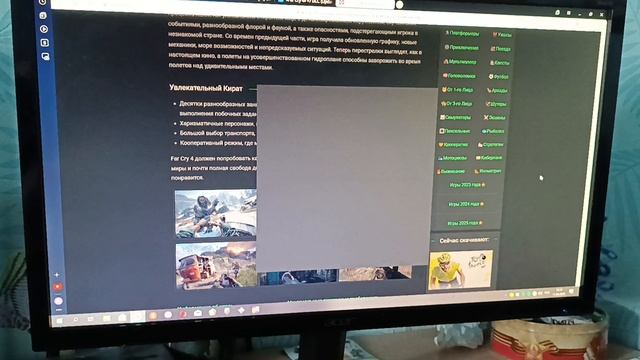640x360 pixels.
Task: Click the plus icon in browser sidebar
Action: 57,275
